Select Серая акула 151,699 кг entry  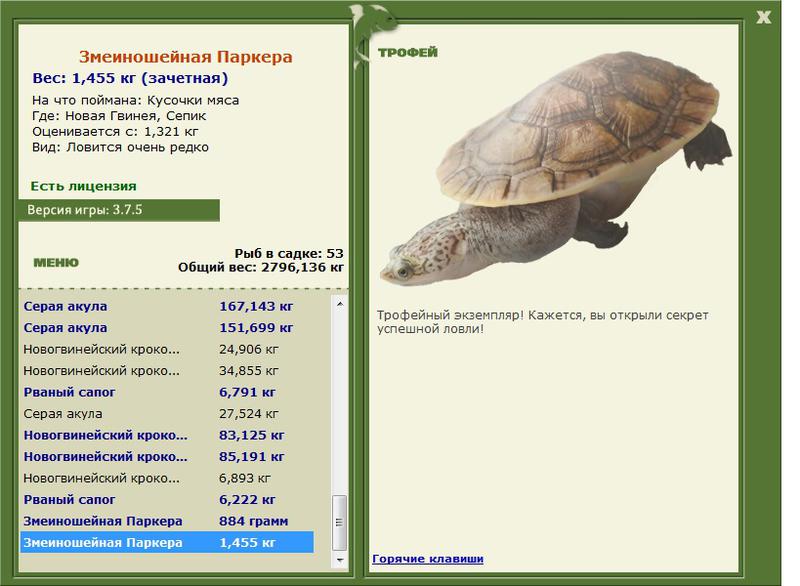(167, 328)
